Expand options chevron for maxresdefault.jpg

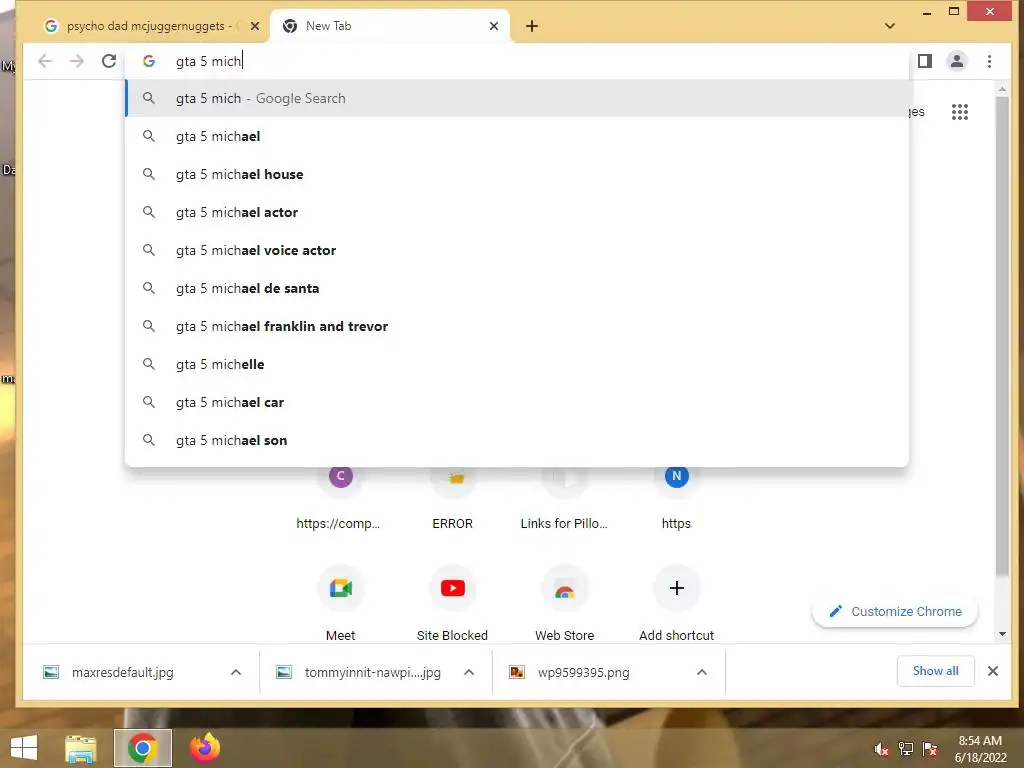click(236, 672)
